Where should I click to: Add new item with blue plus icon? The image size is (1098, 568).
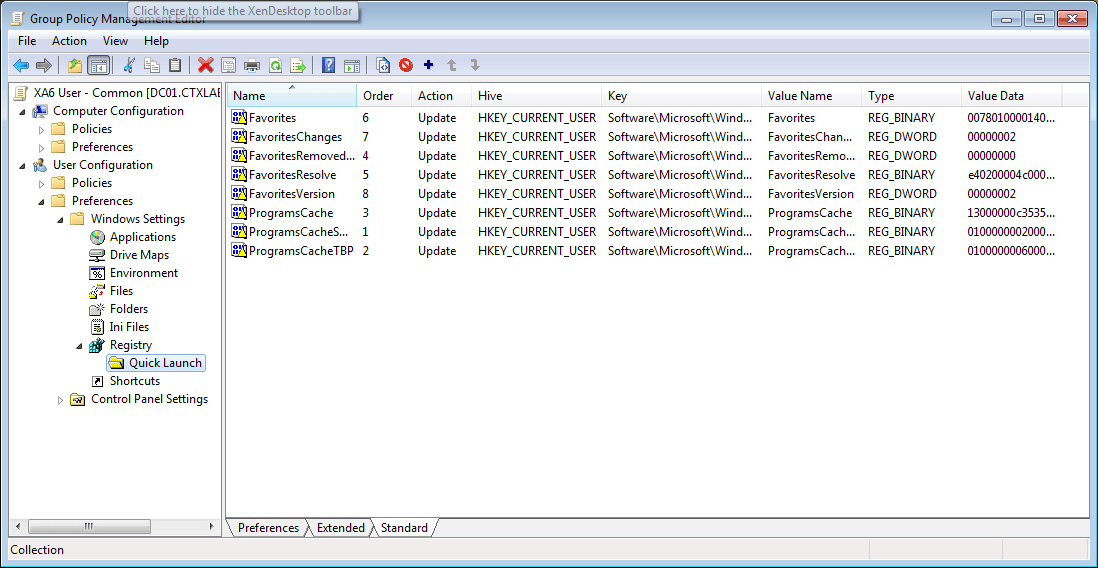[x=429, y=66]
